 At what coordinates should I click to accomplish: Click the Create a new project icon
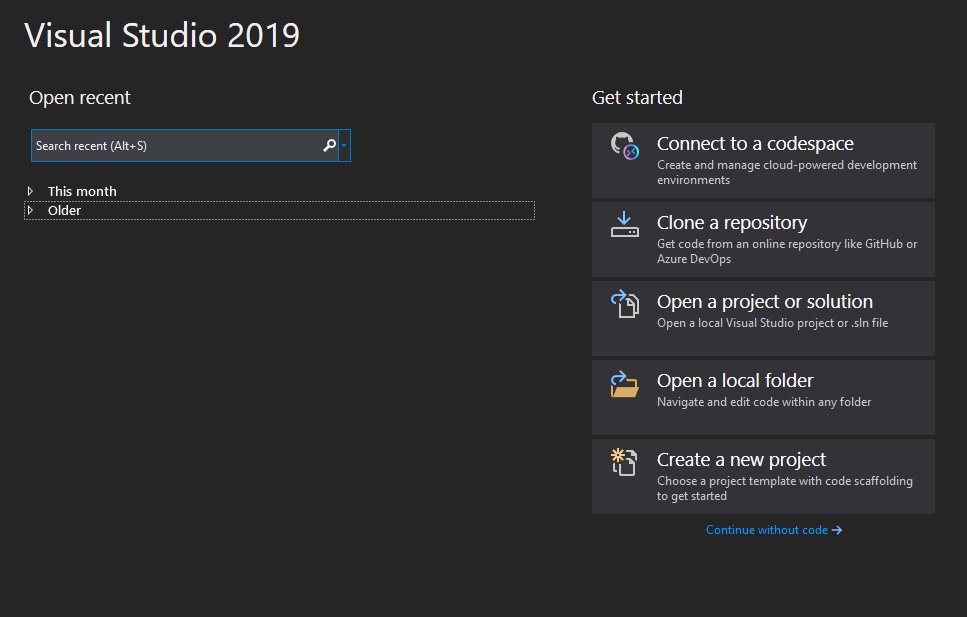tap(624, 462)
